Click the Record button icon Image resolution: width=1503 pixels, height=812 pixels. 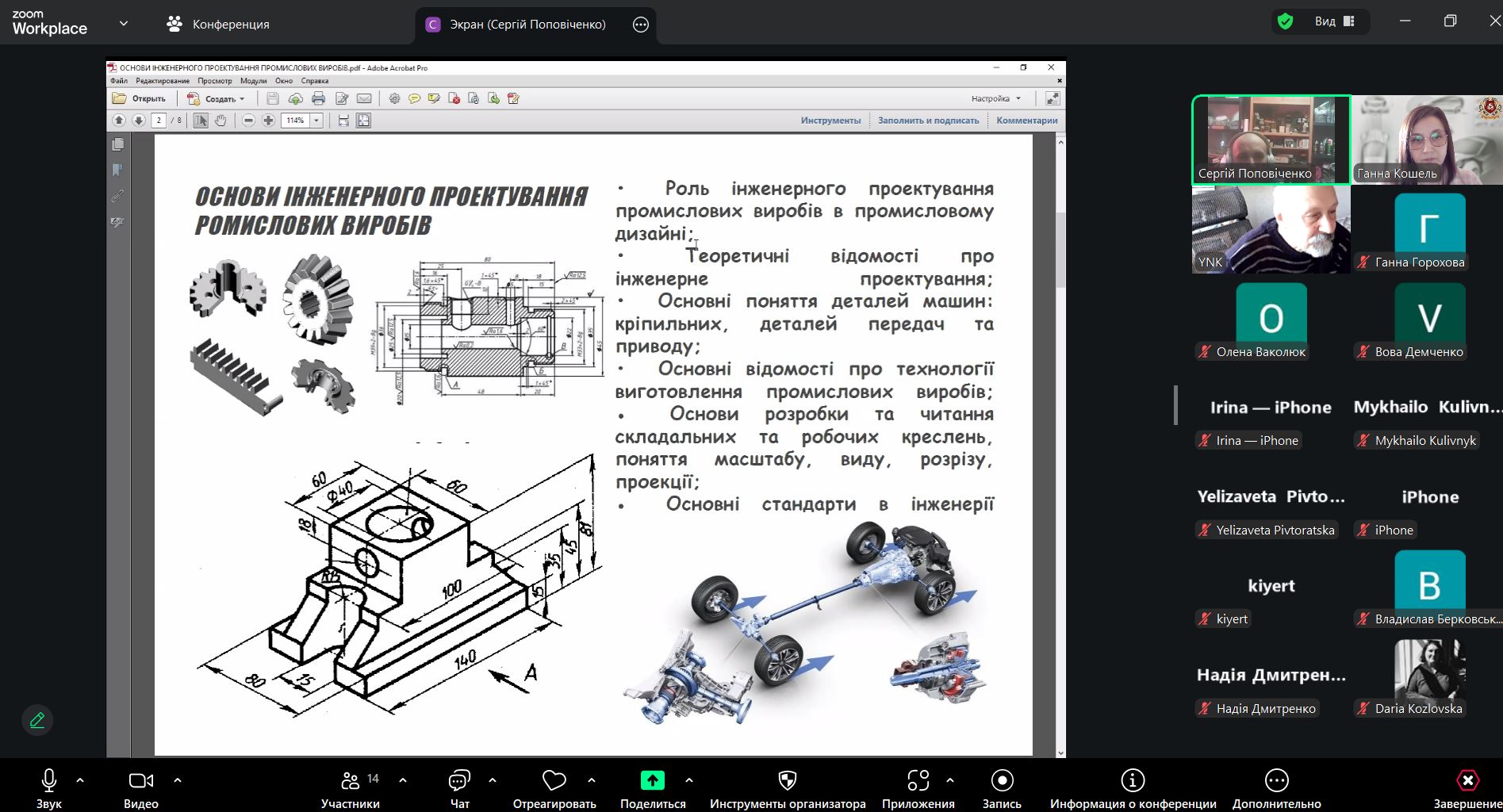(x=1002, y=781)
